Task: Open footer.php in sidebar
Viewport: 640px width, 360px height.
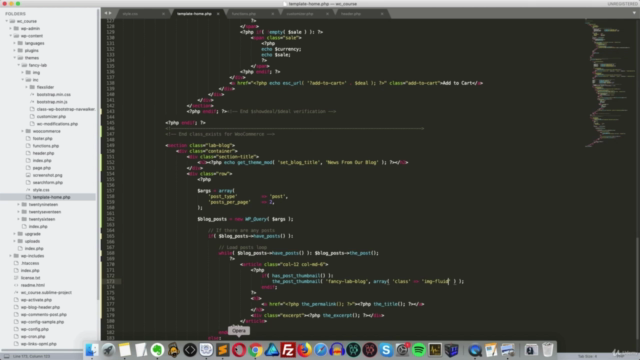Action: coord(42,139)
